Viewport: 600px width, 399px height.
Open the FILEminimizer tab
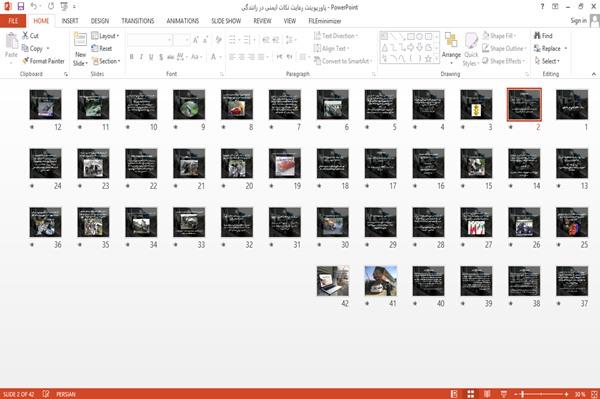(x=324, y=21)
